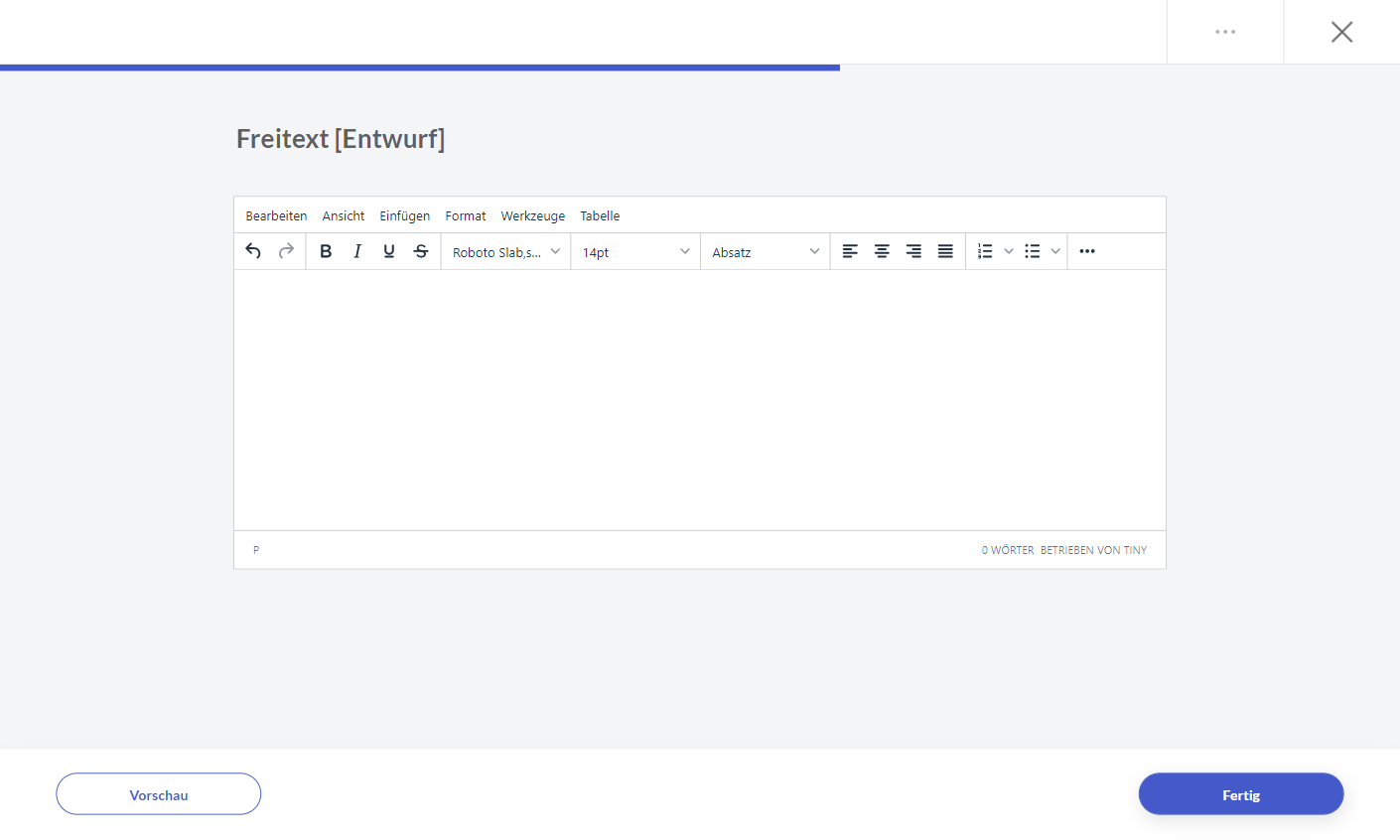This screenshot has height=840, width=1400.
Task: Toggle italic text formatting
Action: pyautogui.click(x=357, y=251)
